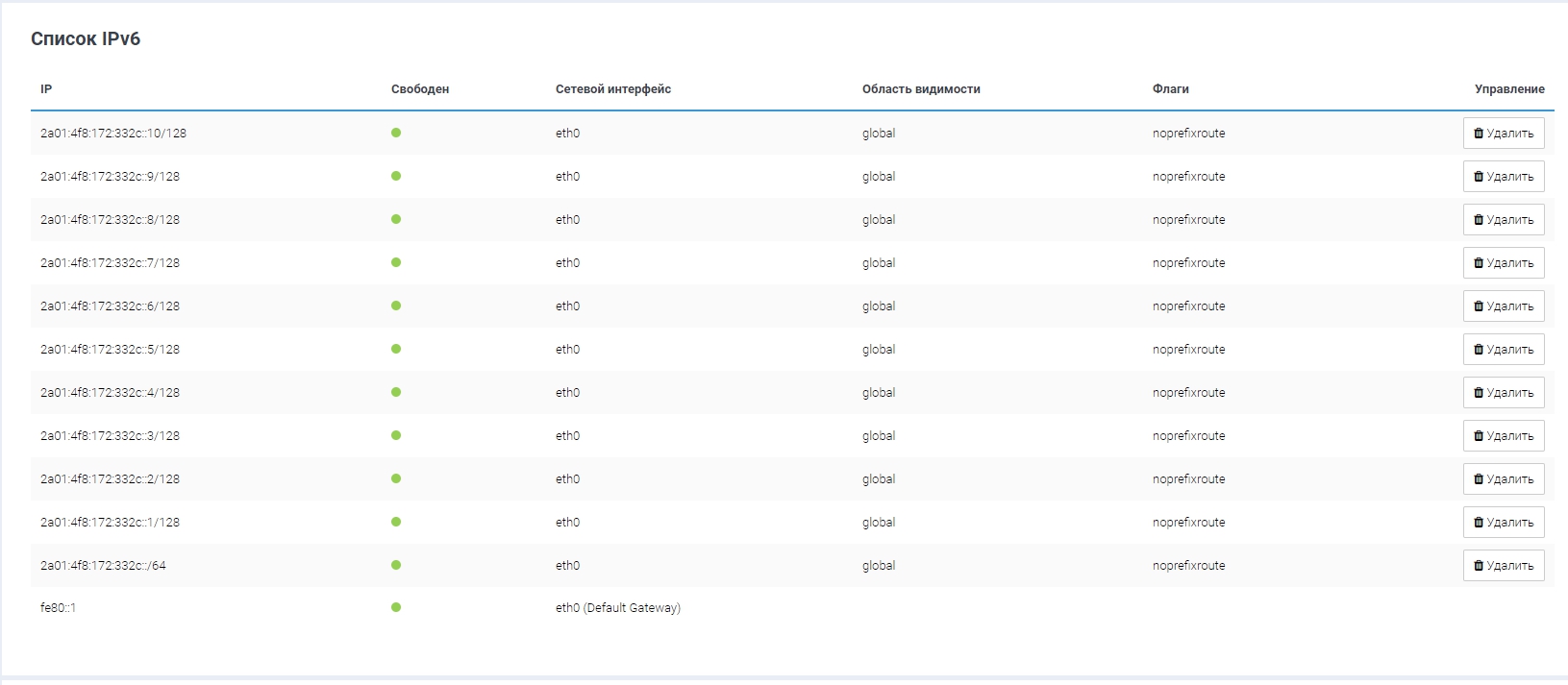Delete the ::10/128 IPv6 address

[x=1503, y=134]
